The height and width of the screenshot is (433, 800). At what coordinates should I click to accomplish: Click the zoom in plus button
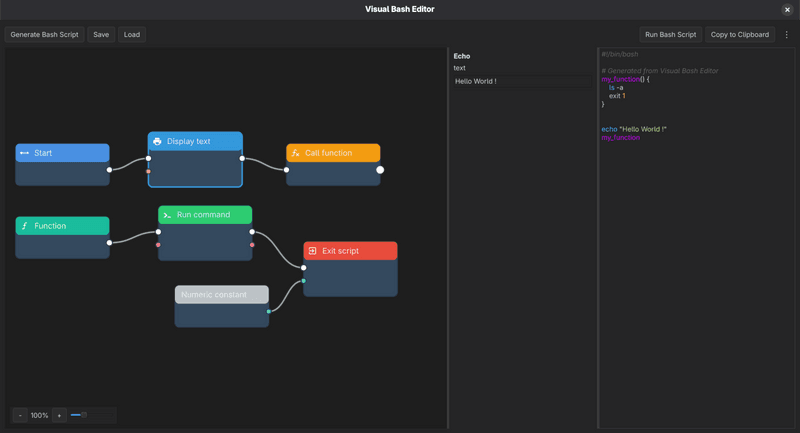tap(59, 415)
